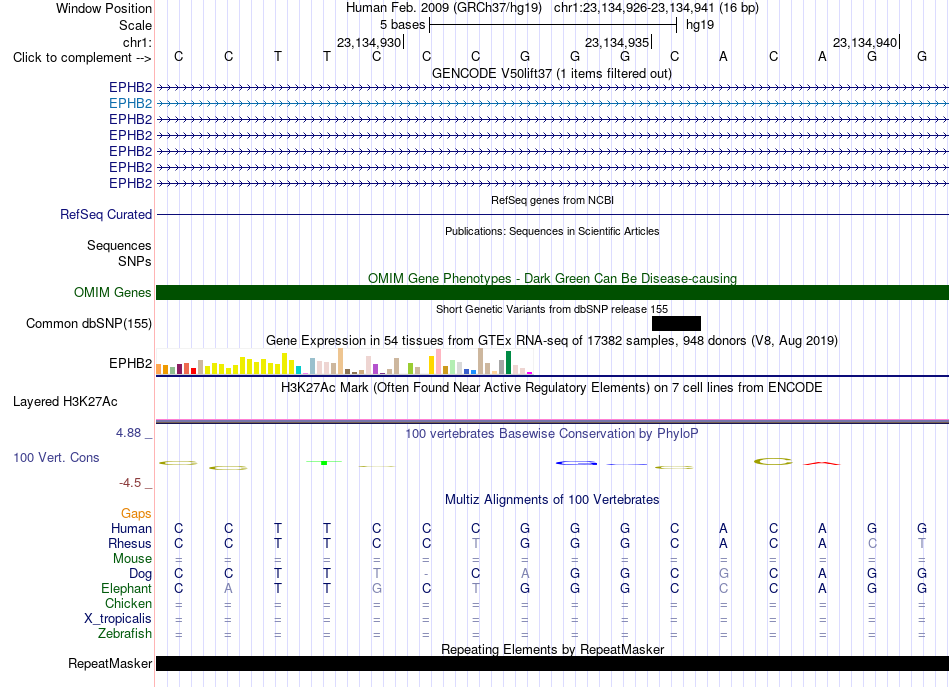
Task: Click the base A before 23,134,940 region
Action: point(822,56)
